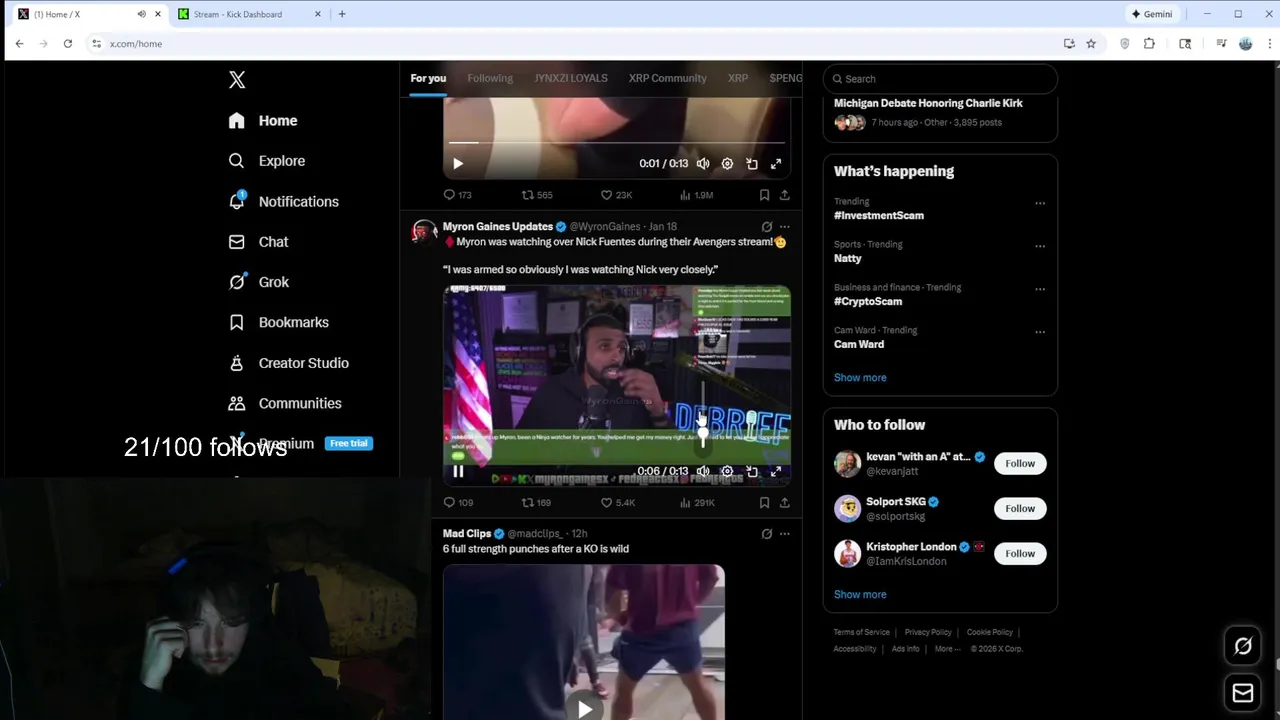Click Show more under What's happening
The width and height of the screenshot is (1280, 720).
[860, 378]
